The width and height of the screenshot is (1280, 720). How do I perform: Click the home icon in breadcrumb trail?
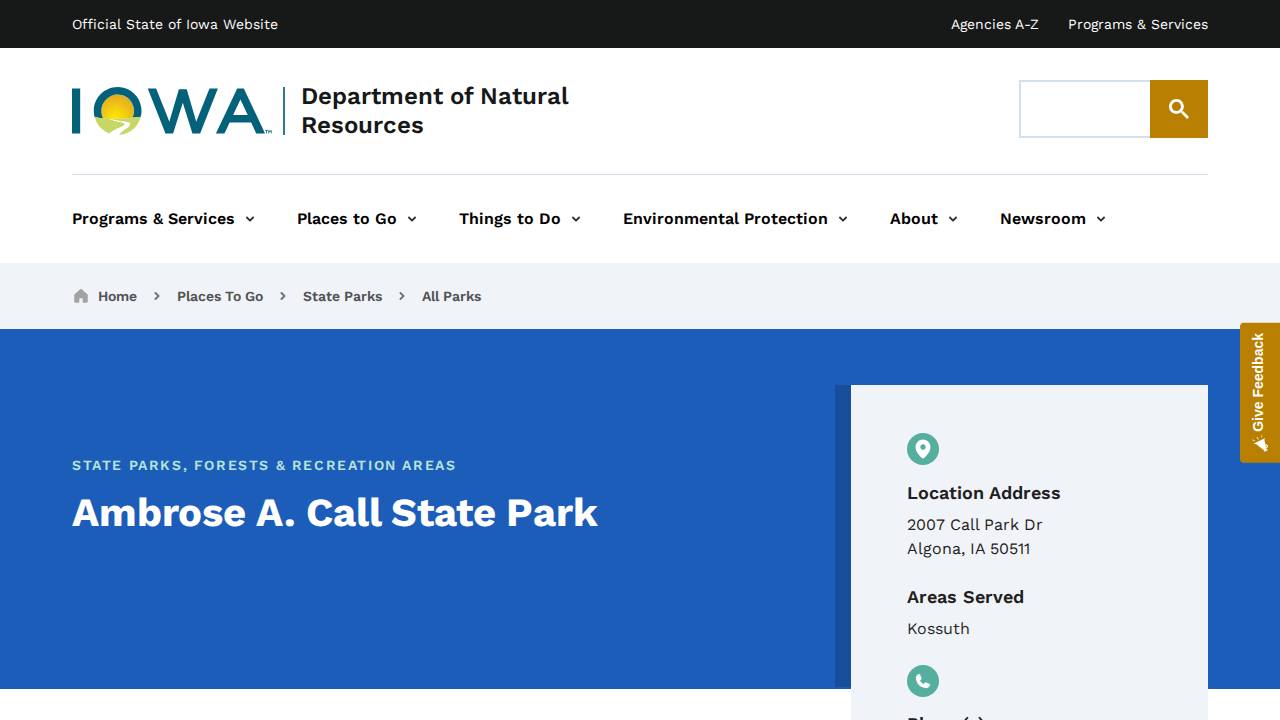click(x=80, y=296)
